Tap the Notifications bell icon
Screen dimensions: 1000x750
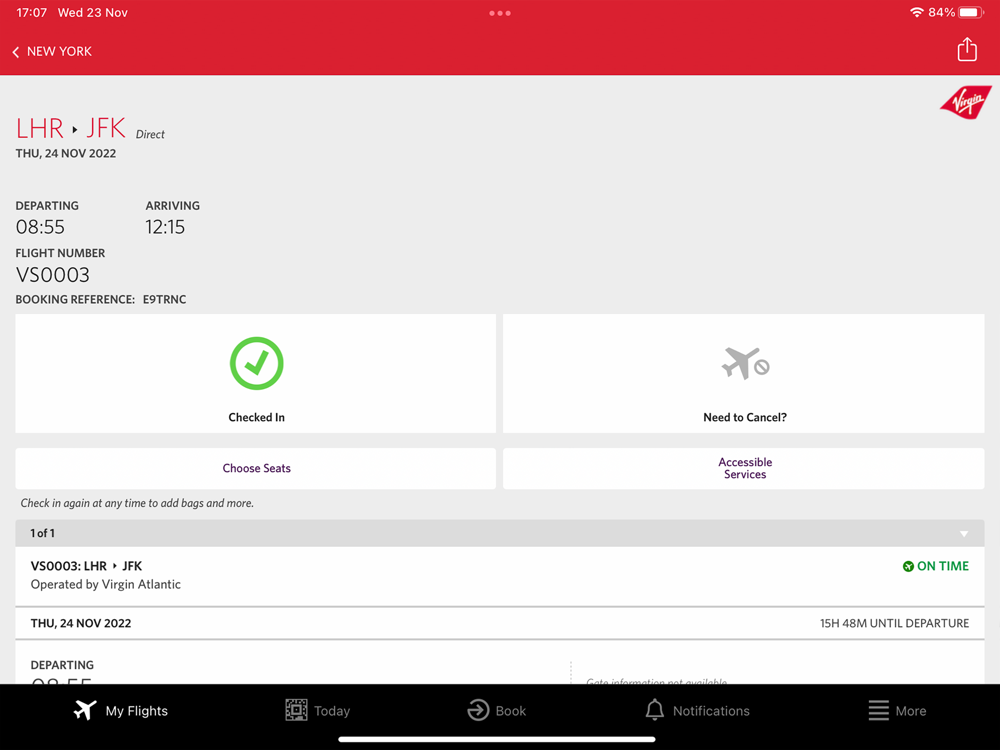pyautogui.click(x=654, y=710)
